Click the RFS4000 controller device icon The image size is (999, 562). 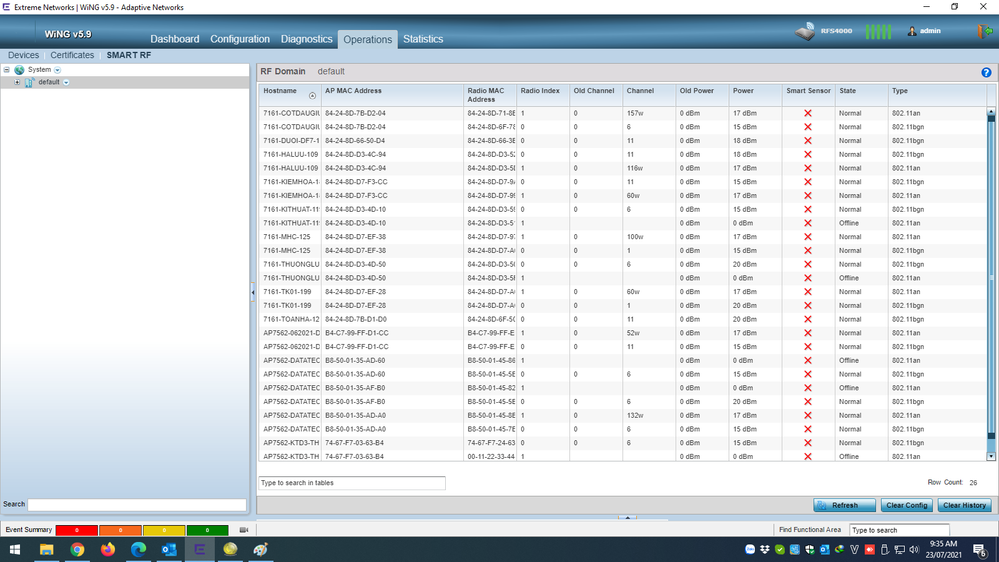(x=806, y=32)
